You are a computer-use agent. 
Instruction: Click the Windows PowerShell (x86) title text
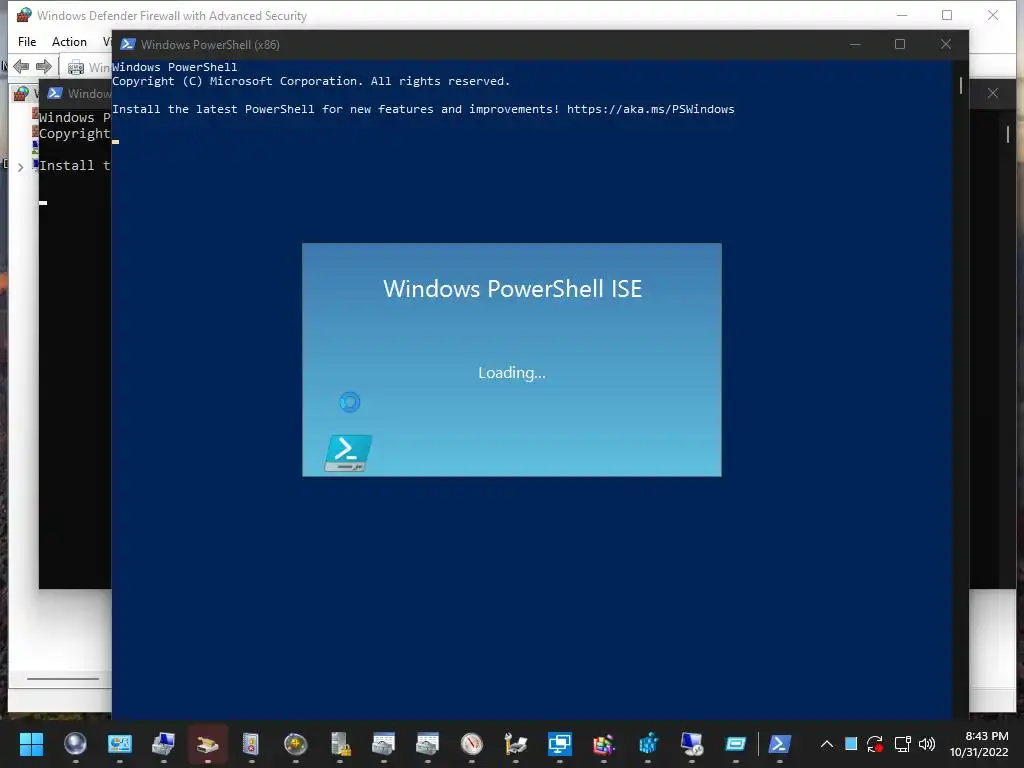point(210,44)
